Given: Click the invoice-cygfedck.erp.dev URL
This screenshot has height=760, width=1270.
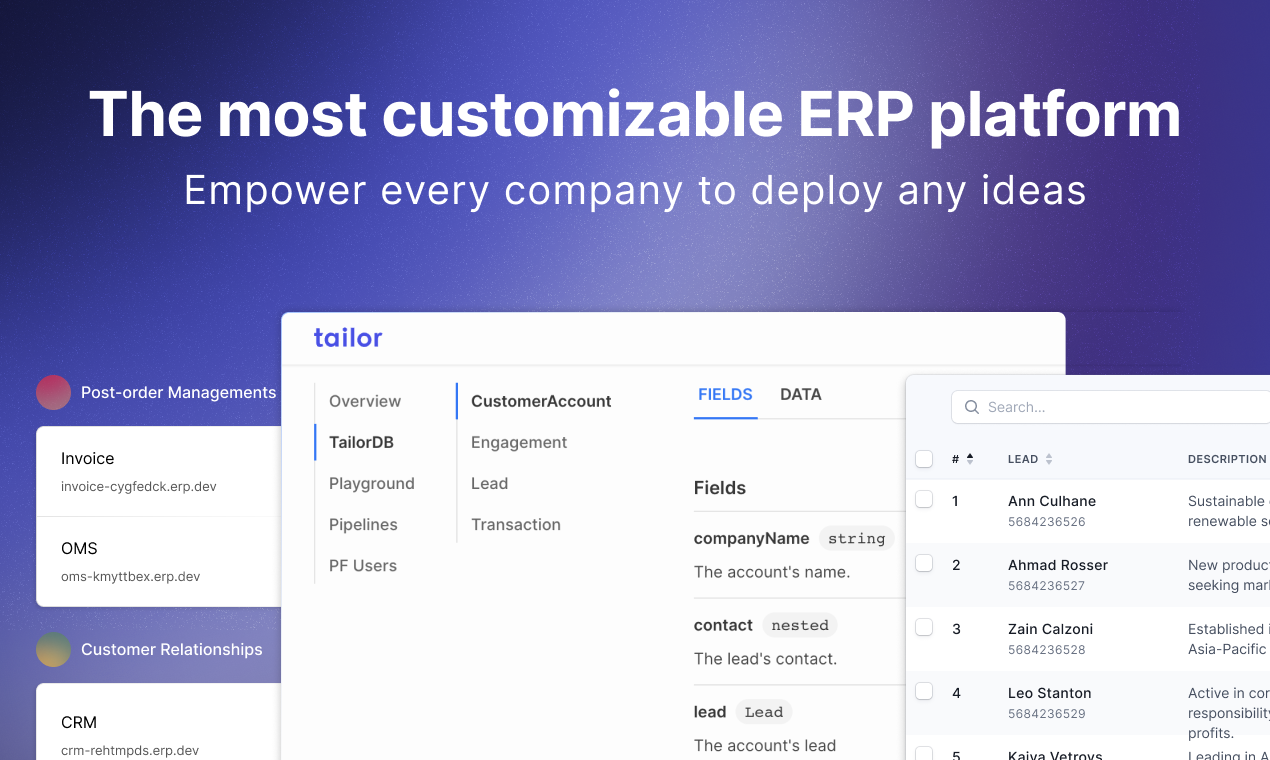Looking at the screenshot, I should (139, 487).
